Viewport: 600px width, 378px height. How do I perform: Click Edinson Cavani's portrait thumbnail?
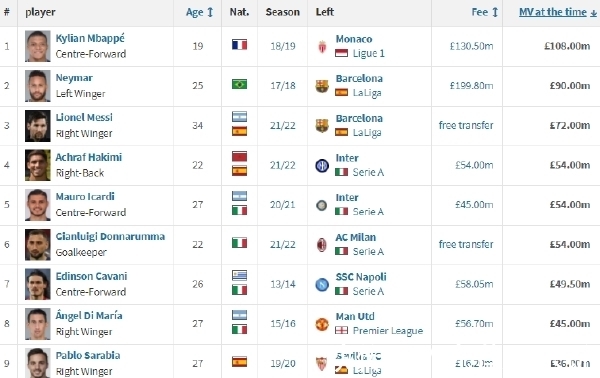click(38, 284)
